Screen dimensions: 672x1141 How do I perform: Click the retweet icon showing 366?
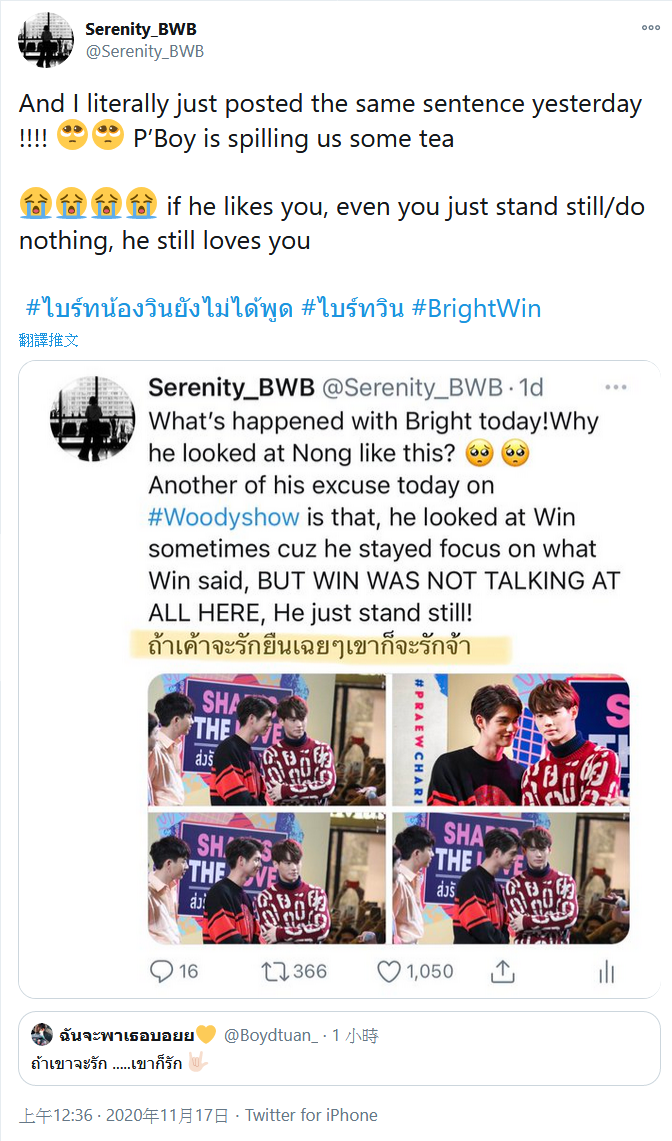275,971
